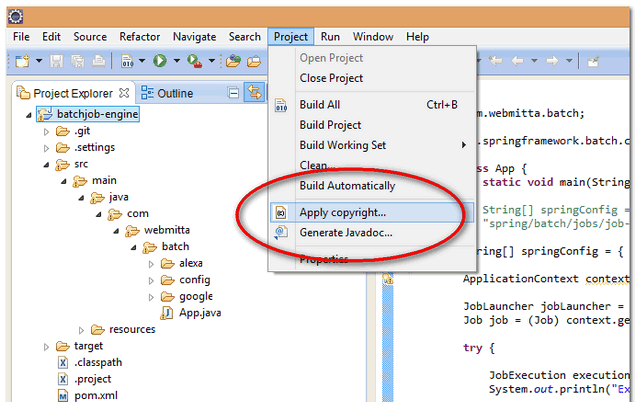Open the Run menu
The width and height of the screenshot is (636, 402).
click(330, 37)
